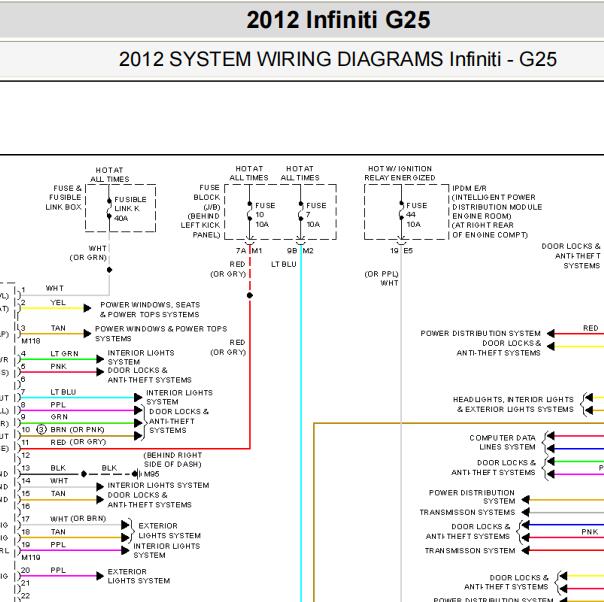Click connector label '9B M2'
The height and width of the screenshot is (602, 604).
click(x=300, y=251)
